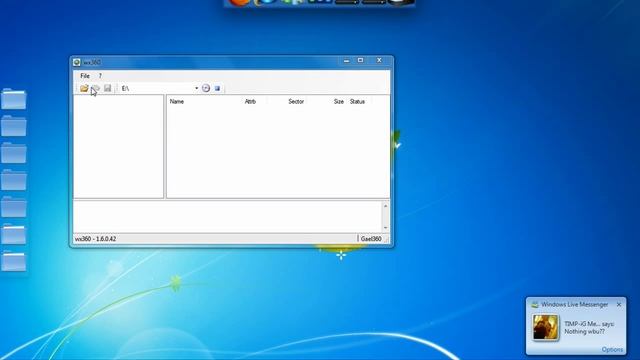Expand the E:\ drive dropdown arrow
Image resolution: width=640 pixels, height=360 pixels.
pyautogui.click(x=196, y=88)
